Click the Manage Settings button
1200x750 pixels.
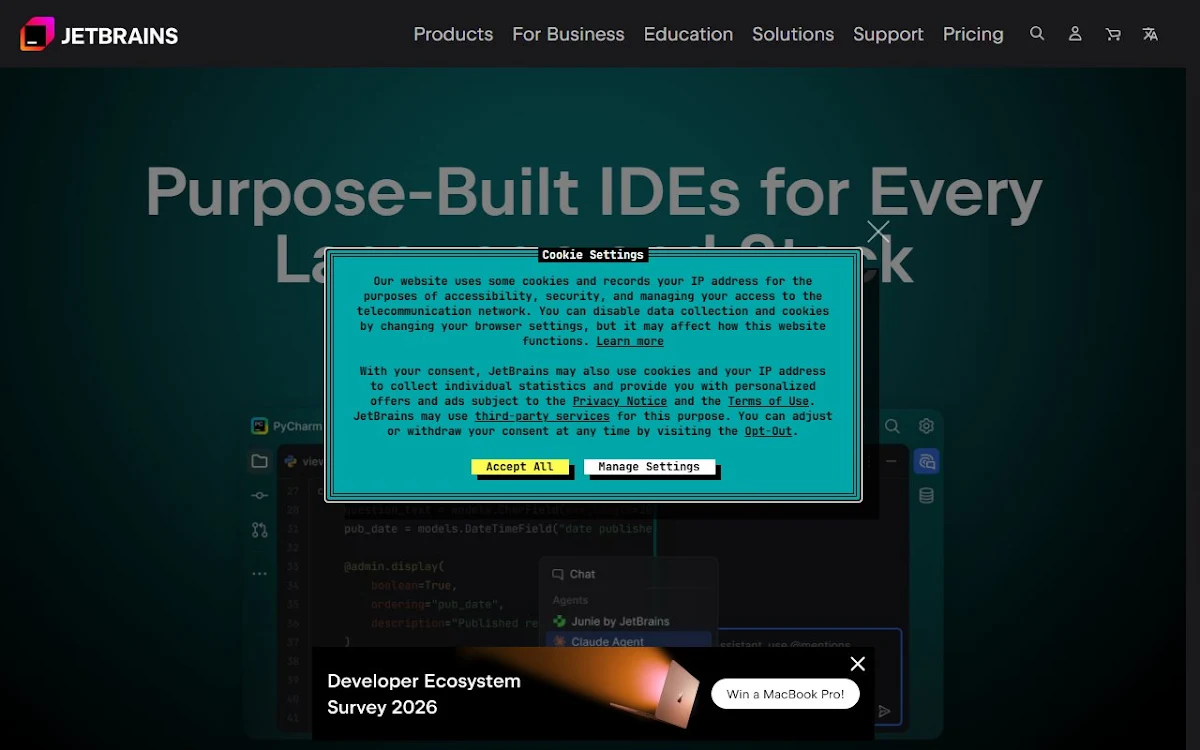[x=649, y=467]
